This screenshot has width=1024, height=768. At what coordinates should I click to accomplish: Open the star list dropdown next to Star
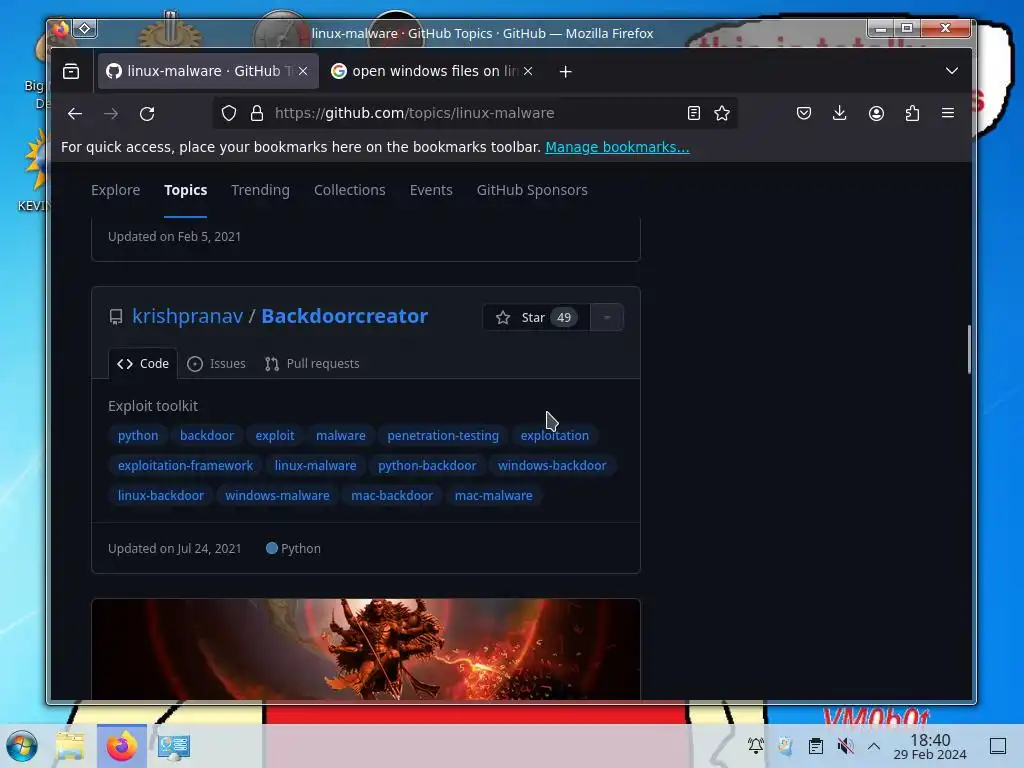click(x=607, y=317)
